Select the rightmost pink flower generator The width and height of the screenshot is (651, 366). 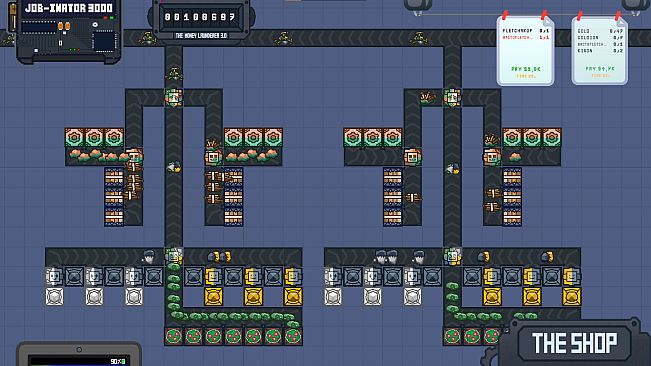[552, 137]
